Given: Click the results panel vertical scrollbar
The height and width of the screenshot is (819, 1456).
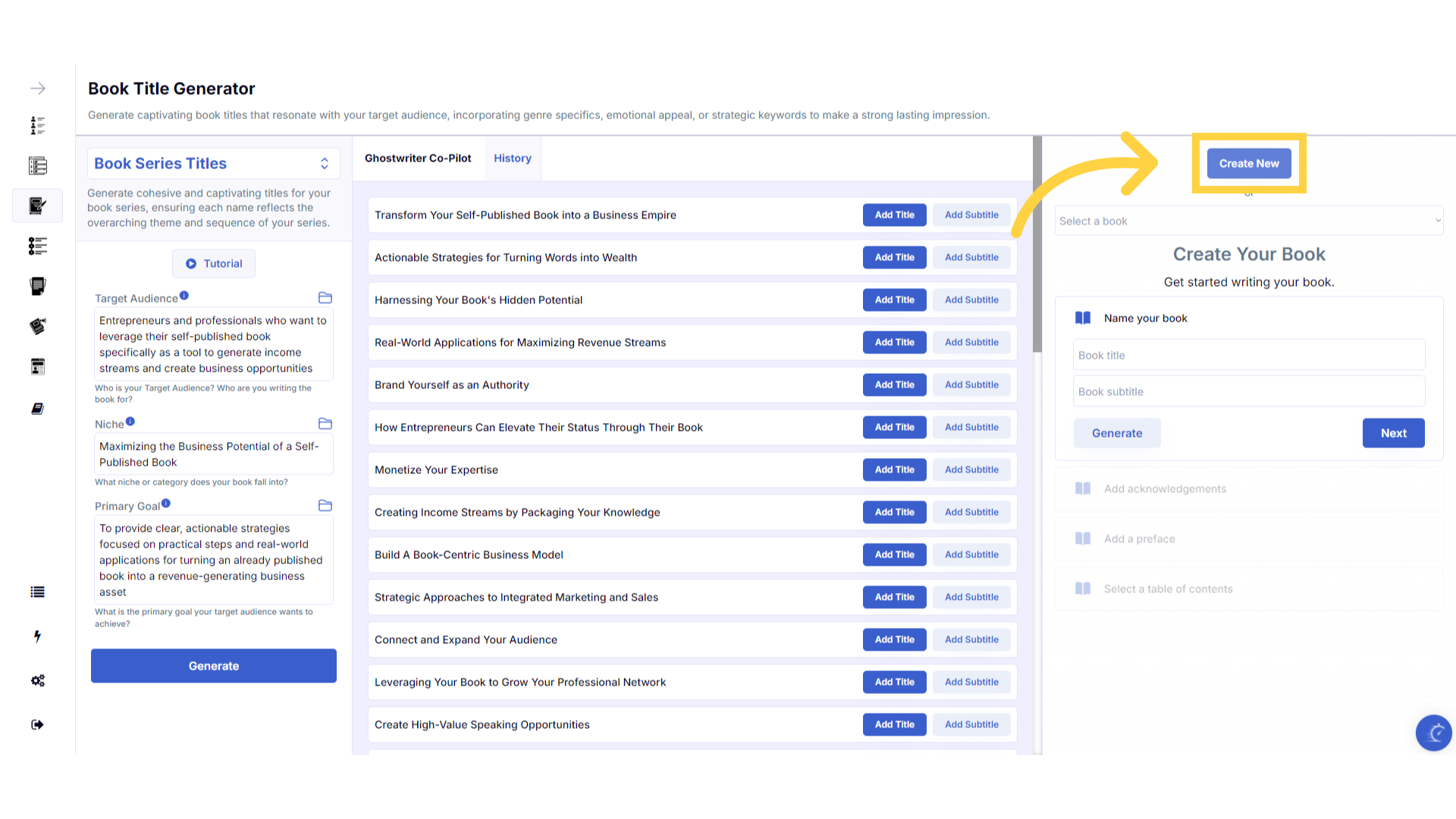Looking at the screenshot, I should 1037,244.
